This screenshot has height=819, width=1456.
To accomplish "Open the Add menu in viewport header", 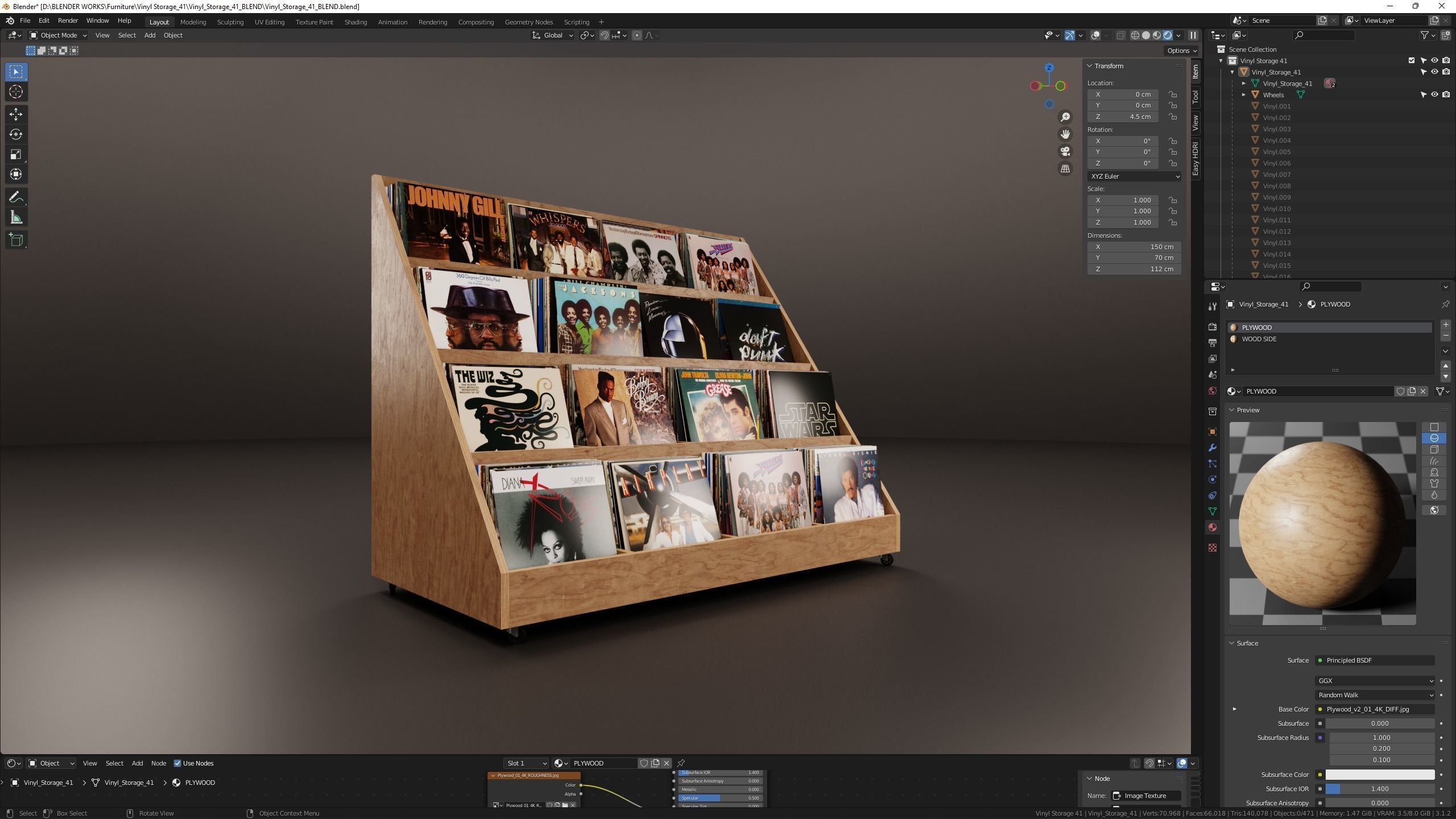I will tap(150, 35).
